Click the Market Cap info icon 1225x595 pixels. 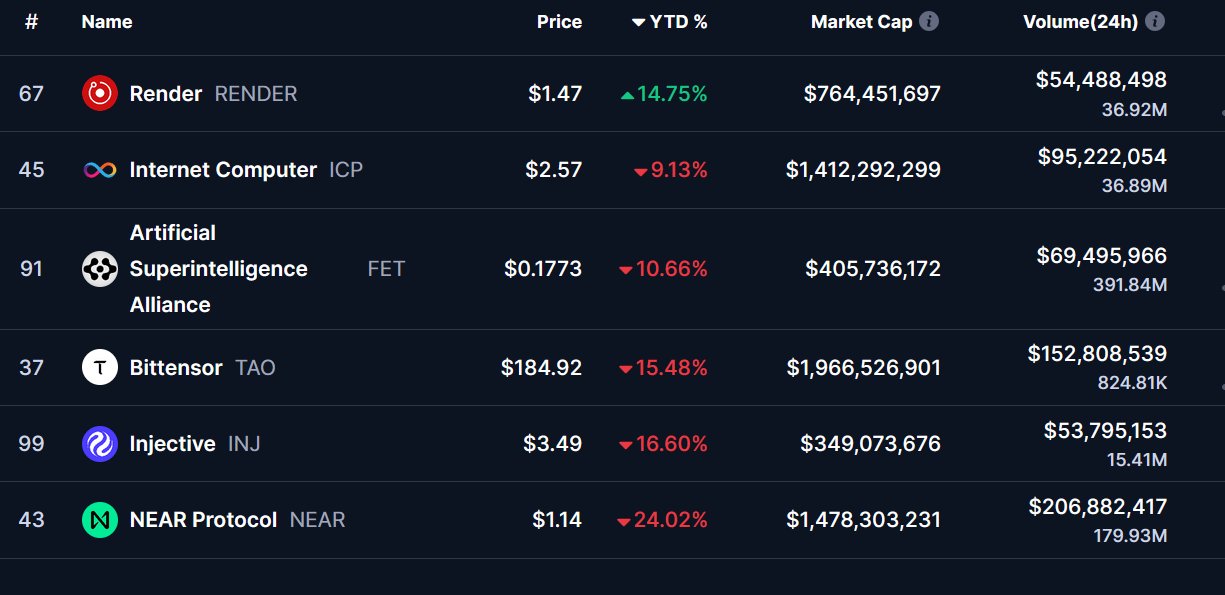click(929, 21)
